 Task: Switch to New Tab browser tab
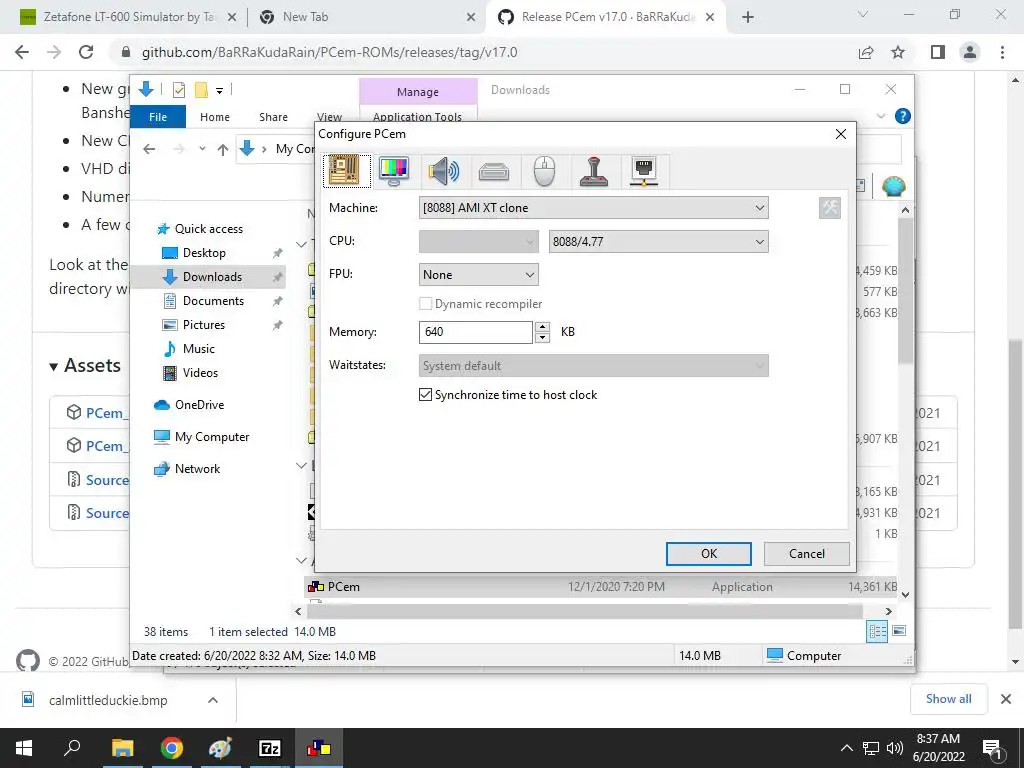point(366,17)
